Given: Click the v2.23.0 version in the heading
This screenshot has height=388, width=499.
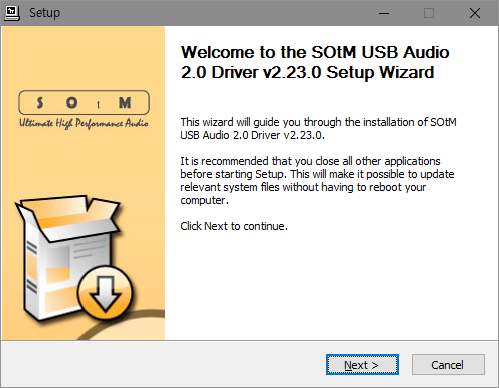Looking at the screenshot, I should (292, 72).
